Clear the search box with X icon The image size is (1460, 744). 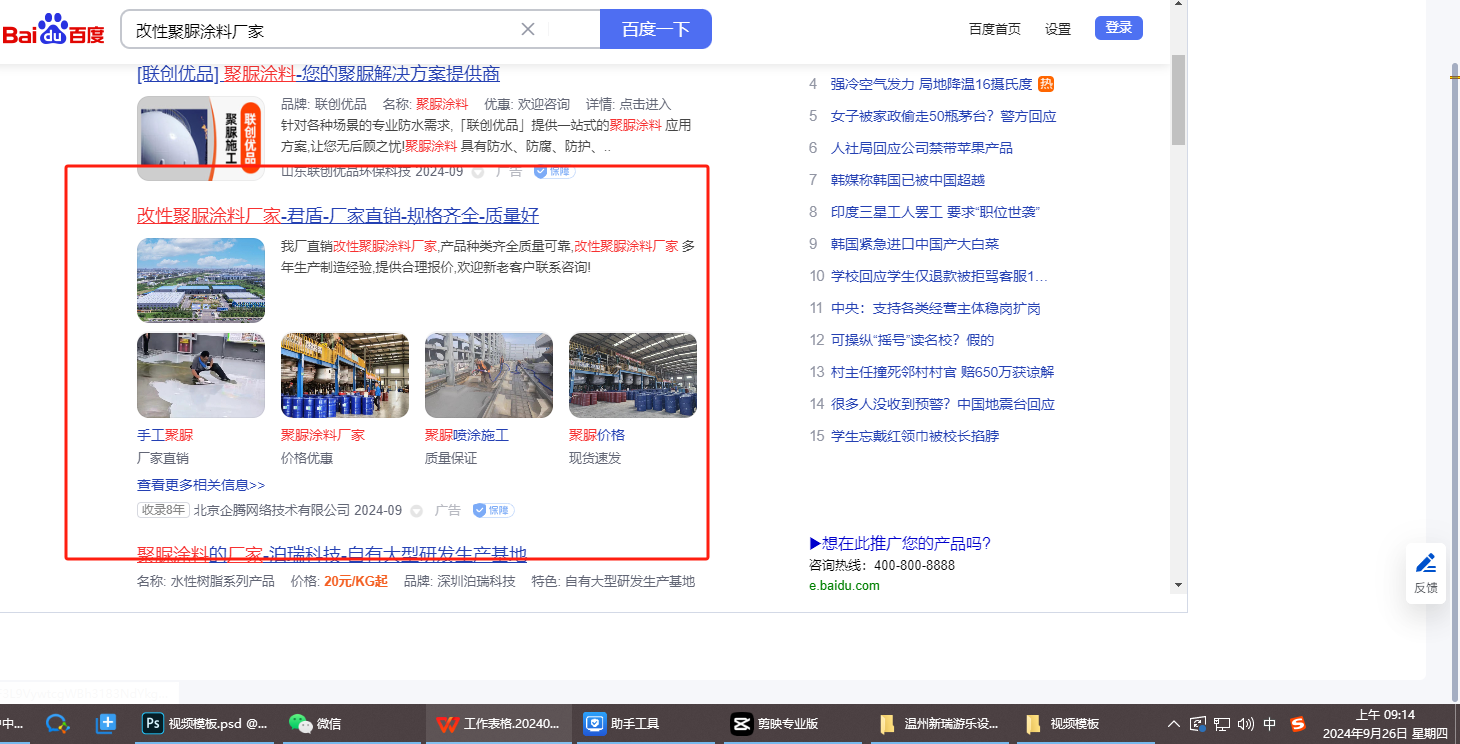(528, 29)
